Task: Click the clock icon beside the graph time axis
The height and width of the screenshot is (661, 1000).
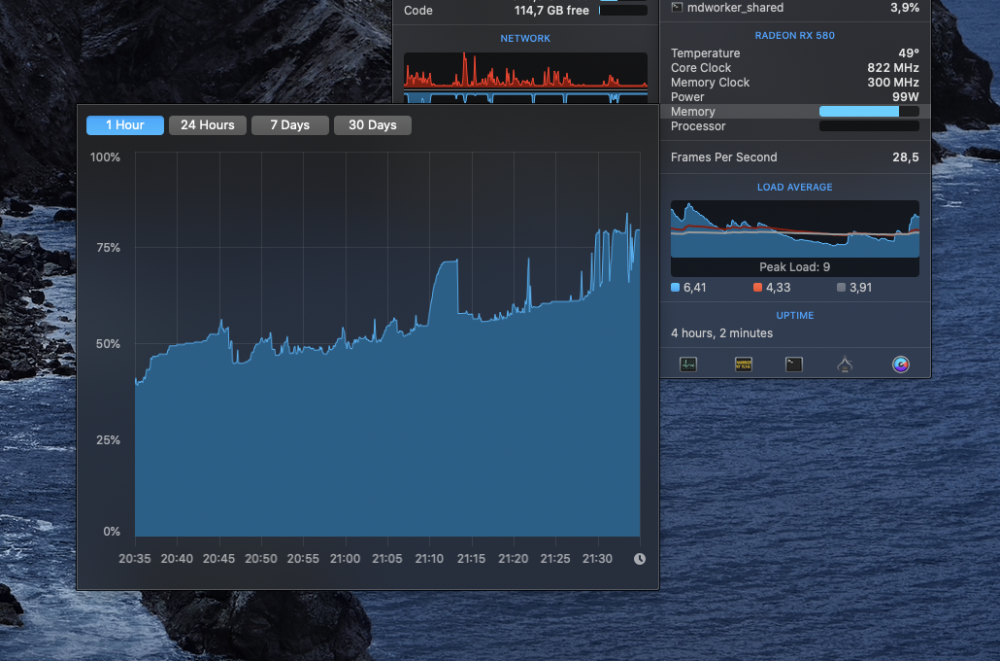Action: click(x=640, y=559)
